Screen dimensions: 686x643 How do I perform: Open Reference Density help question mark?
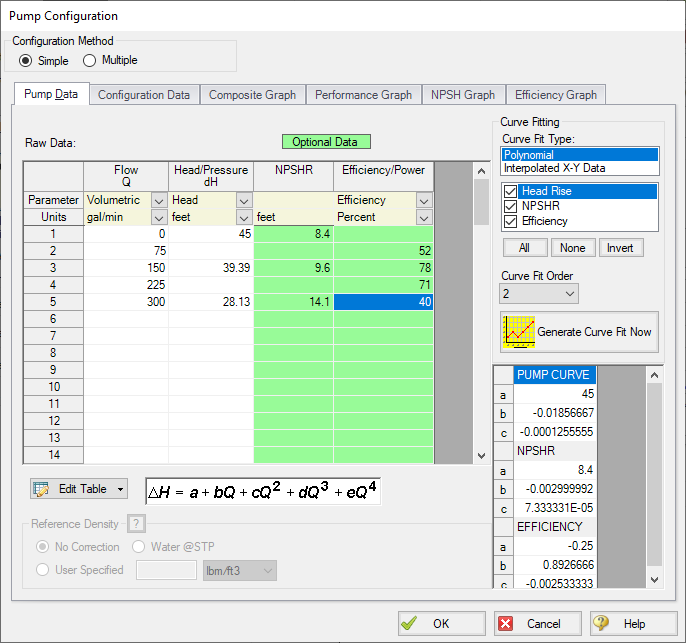pos(136,524)
